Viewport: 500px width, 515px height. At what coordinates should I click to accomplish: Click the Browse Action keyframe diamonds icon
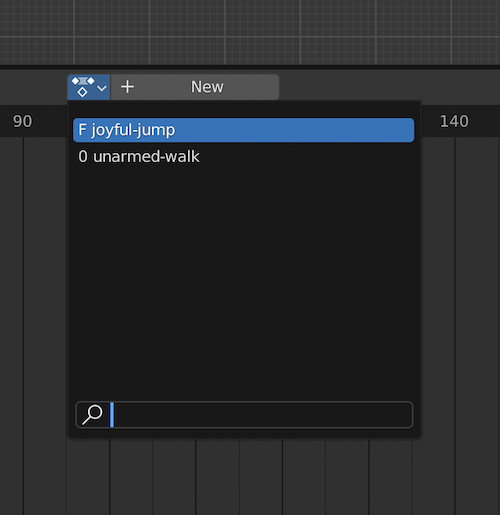pos(83,87)
